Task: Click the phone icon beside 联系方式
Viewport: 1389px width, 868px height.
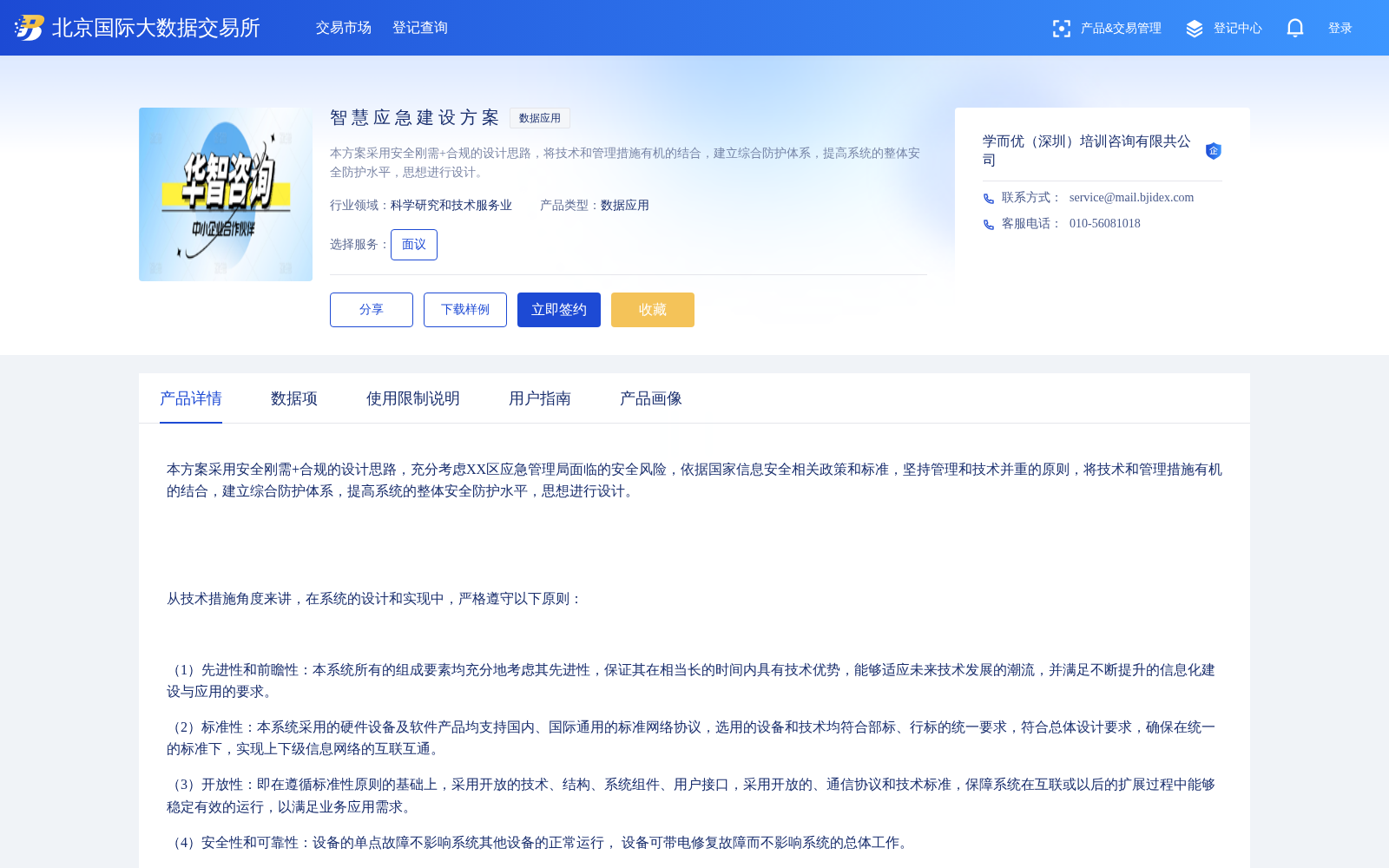Action: click(988, 199)
